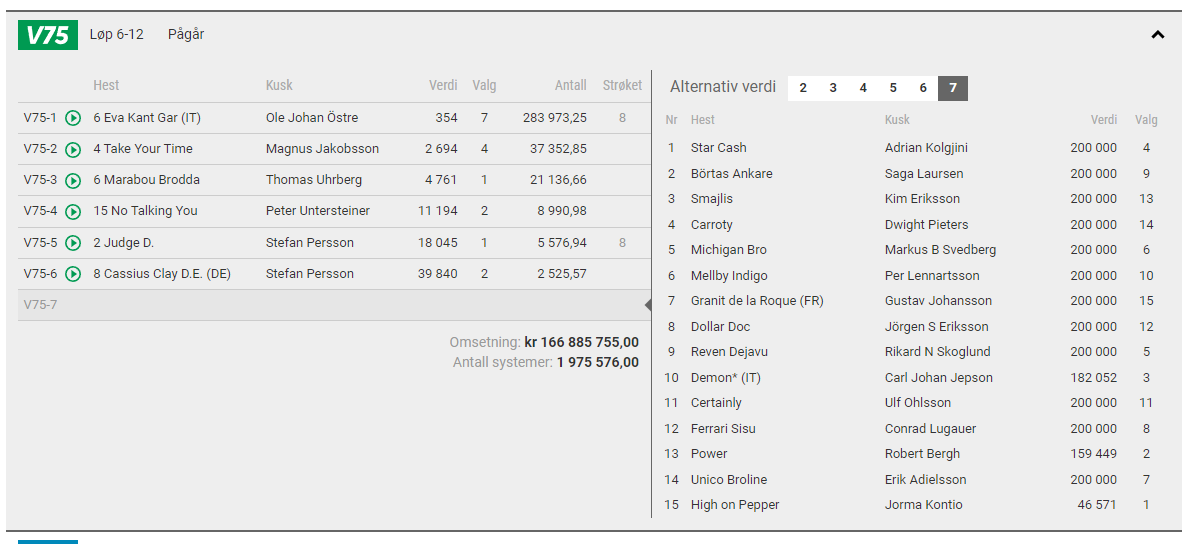This screenshot has height=544, width=1188.
Task: Play the V75-5 Judge D. race
Action: coord(73,243)
